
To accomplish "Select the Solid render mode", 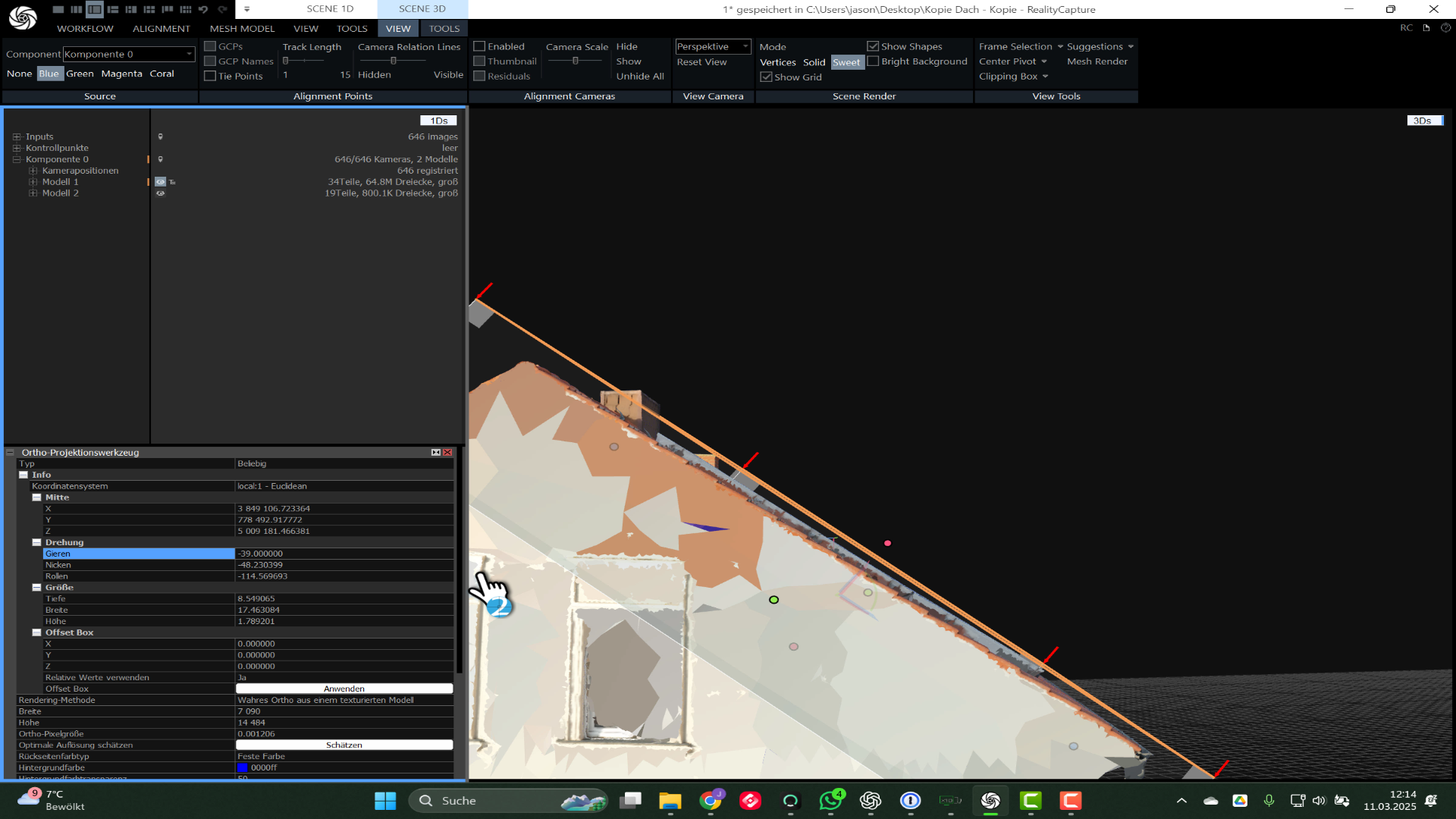I will (814, 62).
